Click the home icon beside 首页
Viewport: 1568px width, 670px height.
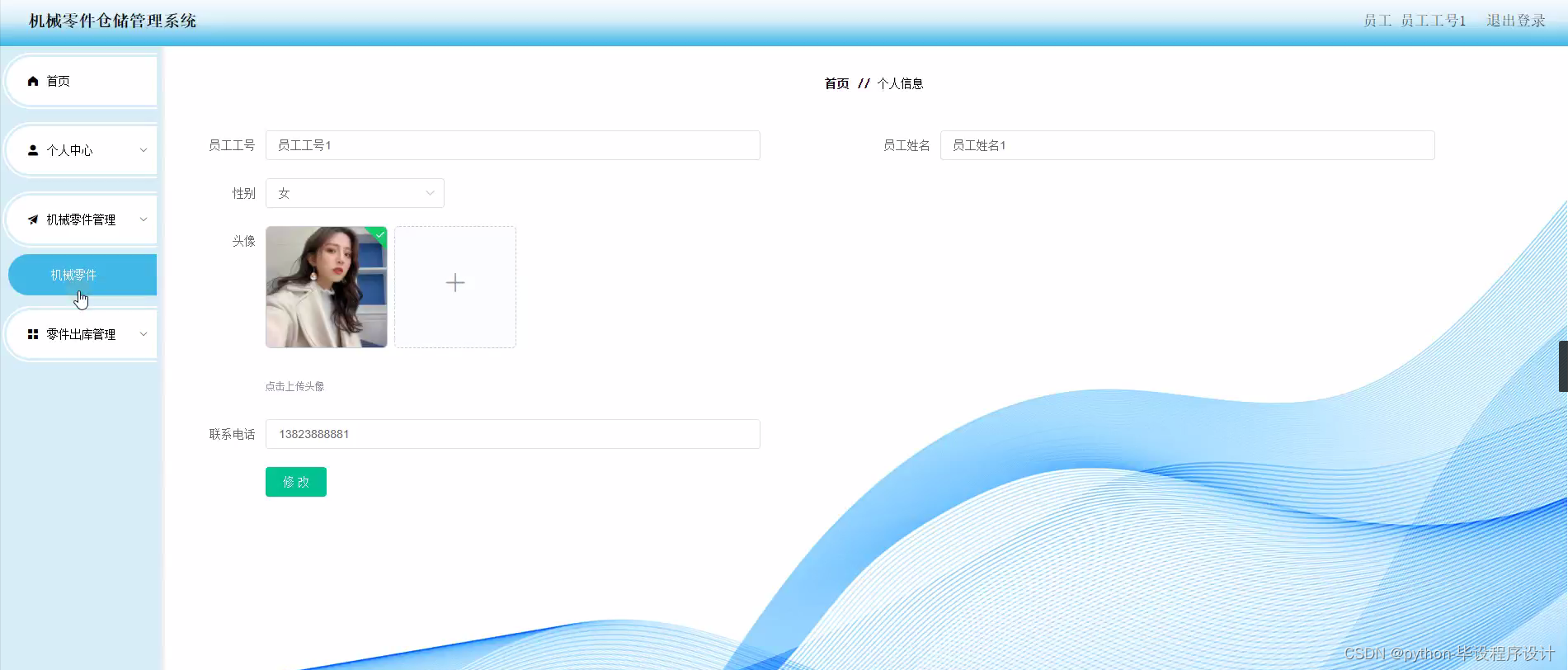tap(33, 81)
